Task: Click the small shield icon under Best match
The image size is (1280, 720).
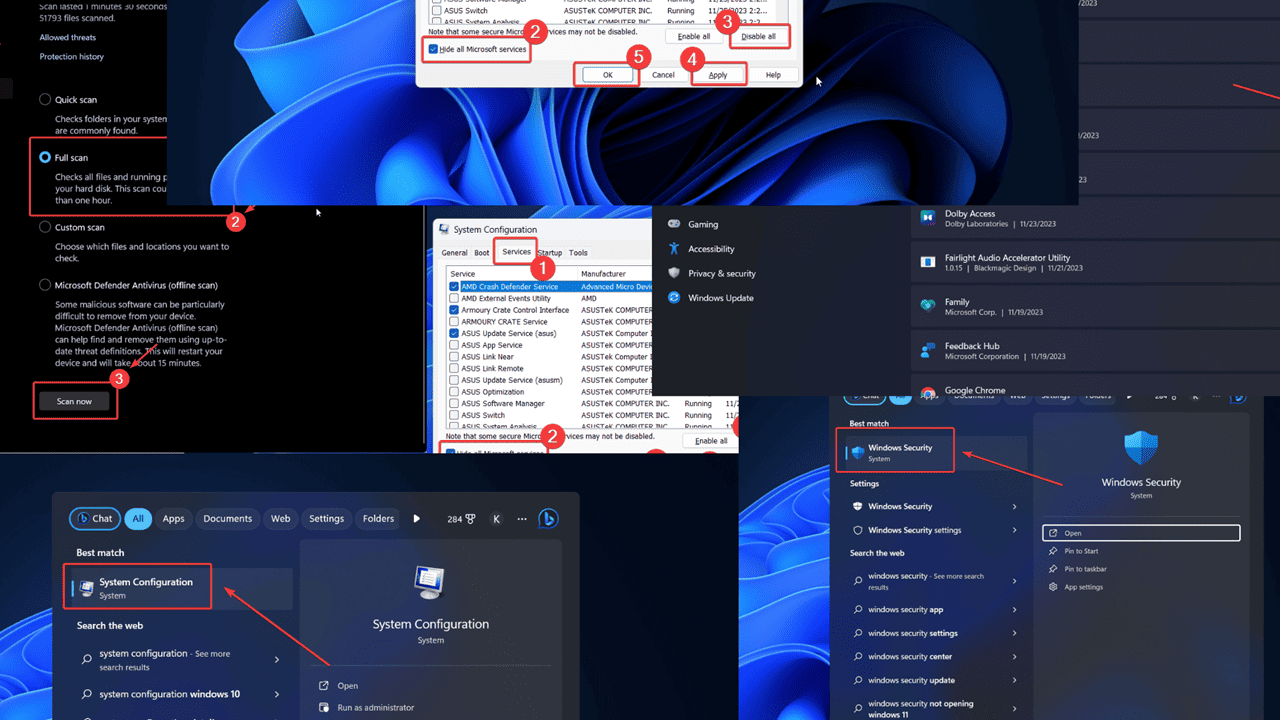Action: click(x=857, y=453)
